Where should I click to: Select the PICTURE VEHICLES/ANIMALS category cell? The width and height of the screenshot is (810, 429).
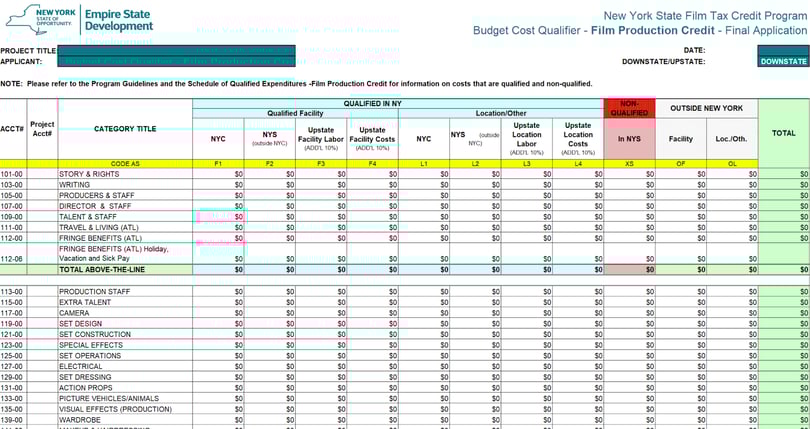[x=125, y=399]
